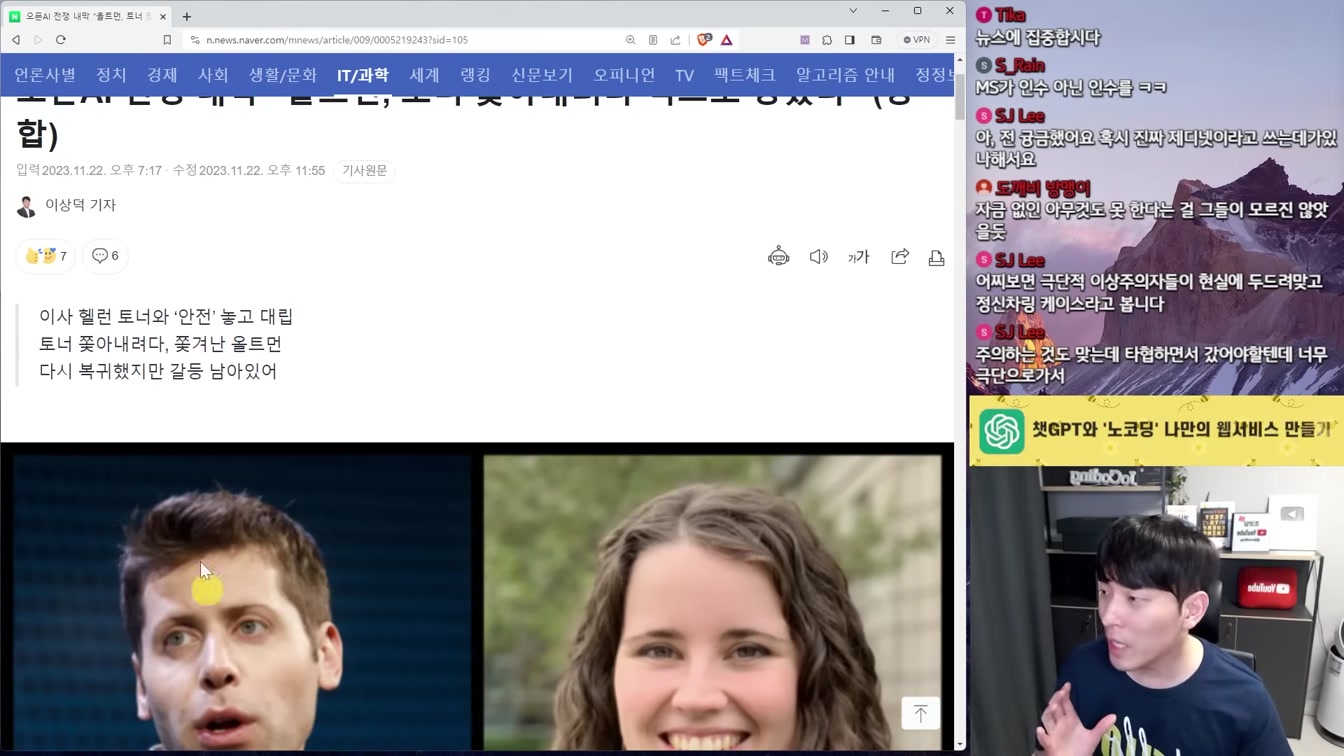Open the 신문보기 section
Screen dimensions: 1344x756
coord(542,75)
